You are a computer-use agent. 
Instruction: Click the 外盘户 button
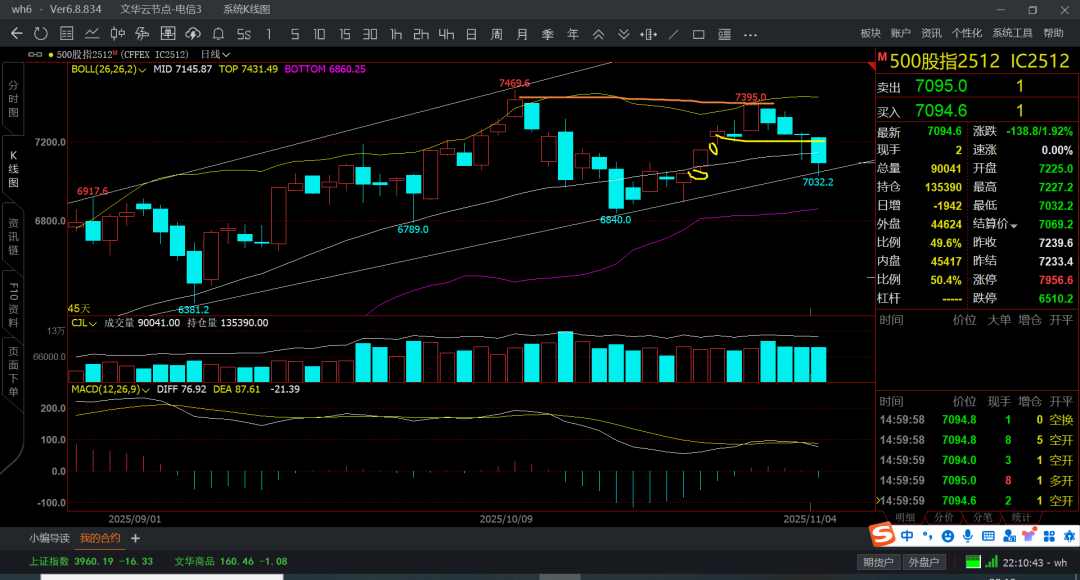pos(922,562)
